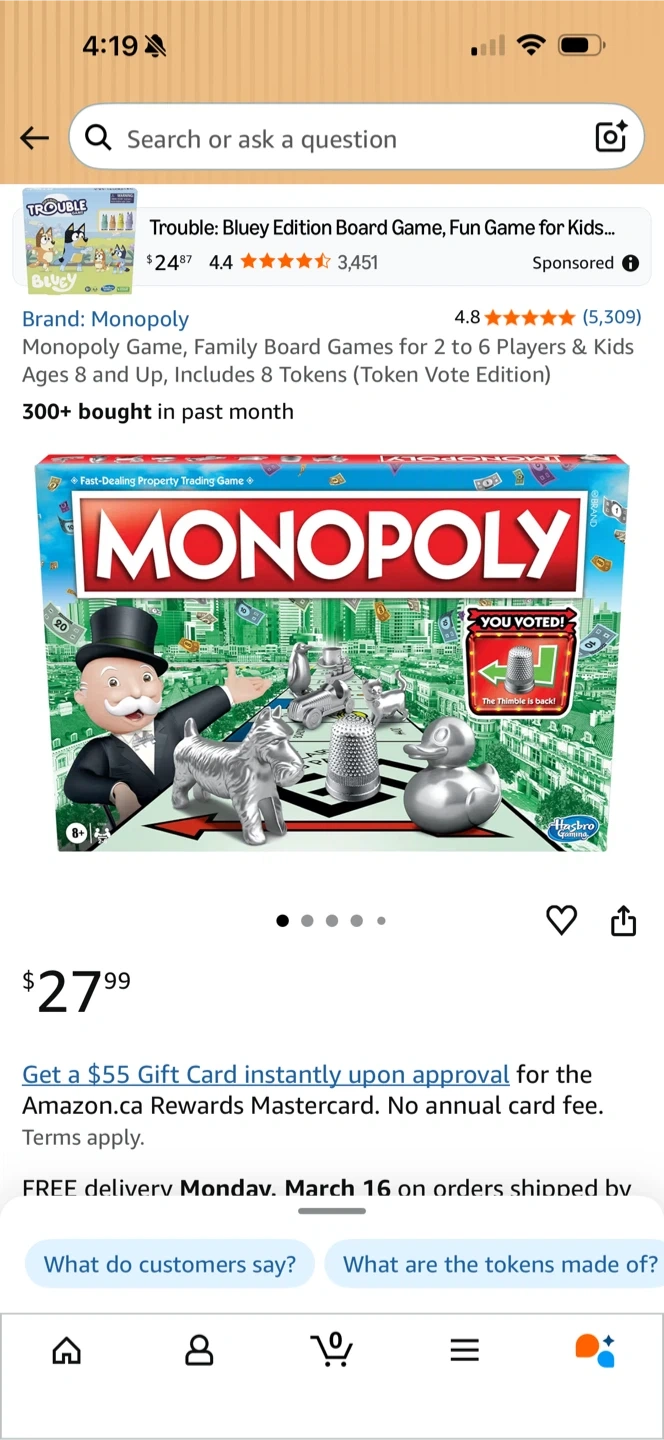This screenshot has height=1440, width=664.
Task: Tap the sponsored info icon
Action: point(631,263)
